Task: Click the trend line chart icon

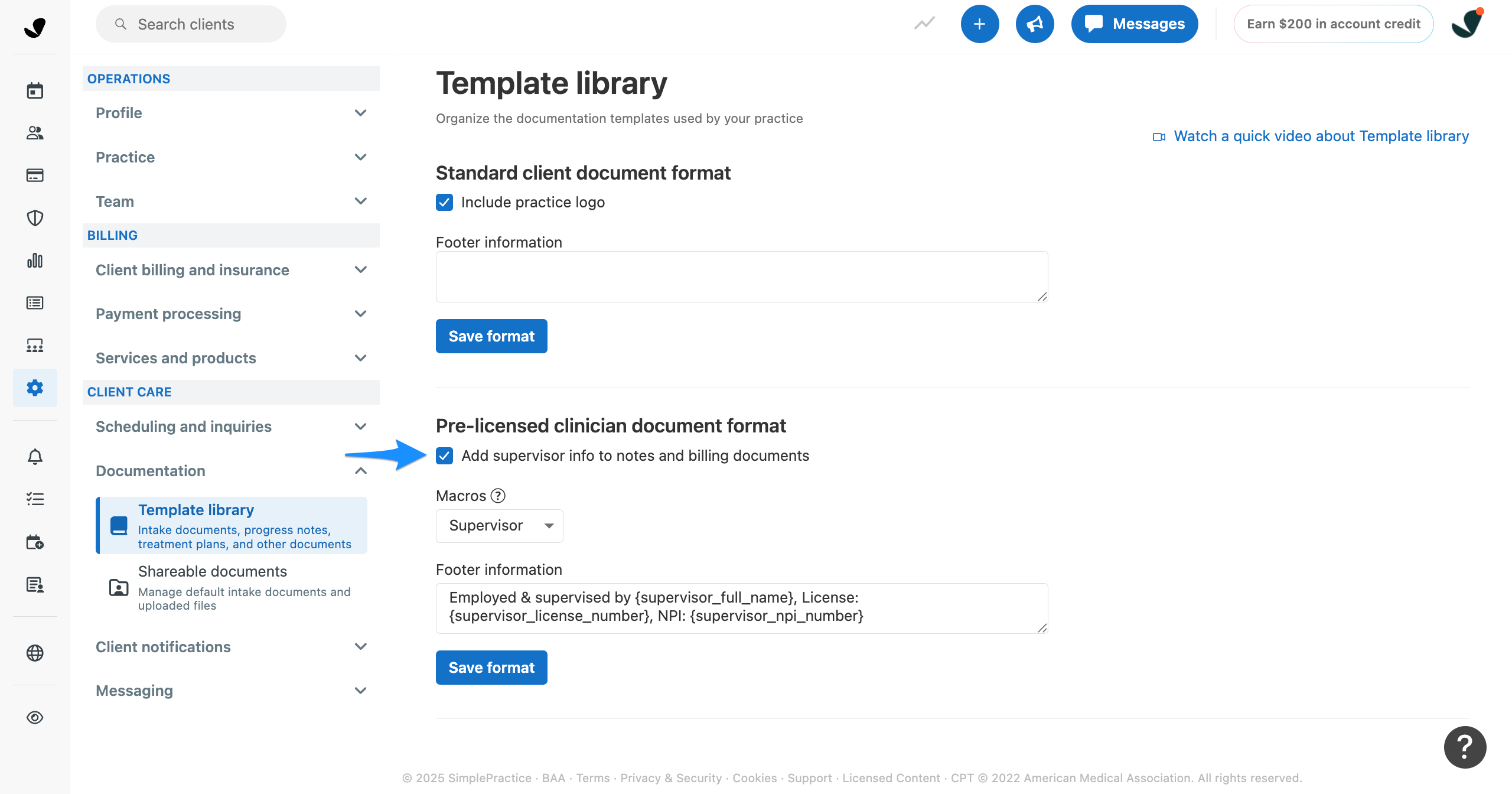Action: pyautogui.click(x=924, y=24)
